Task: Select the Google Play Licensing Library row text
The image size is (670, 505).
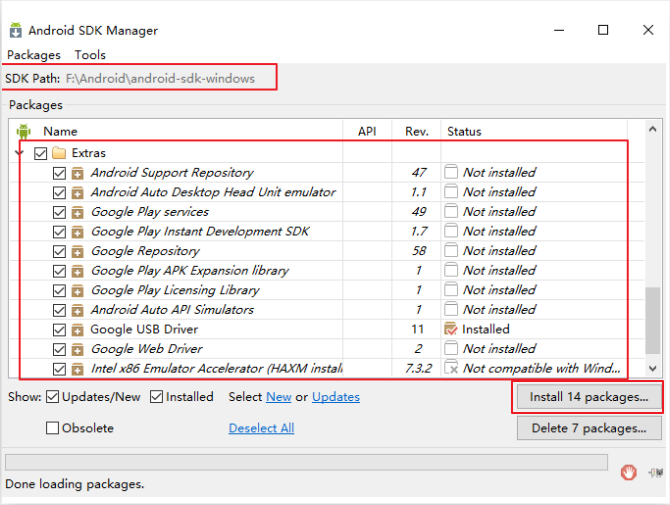Action: 175,290
